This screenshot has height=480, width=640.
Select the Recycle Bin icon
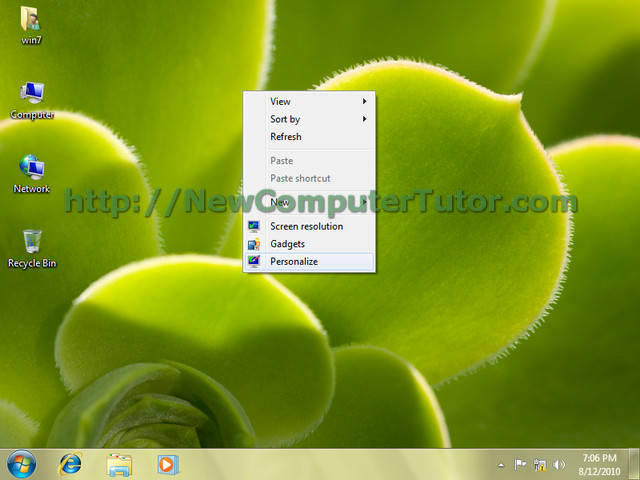[32, 249]
